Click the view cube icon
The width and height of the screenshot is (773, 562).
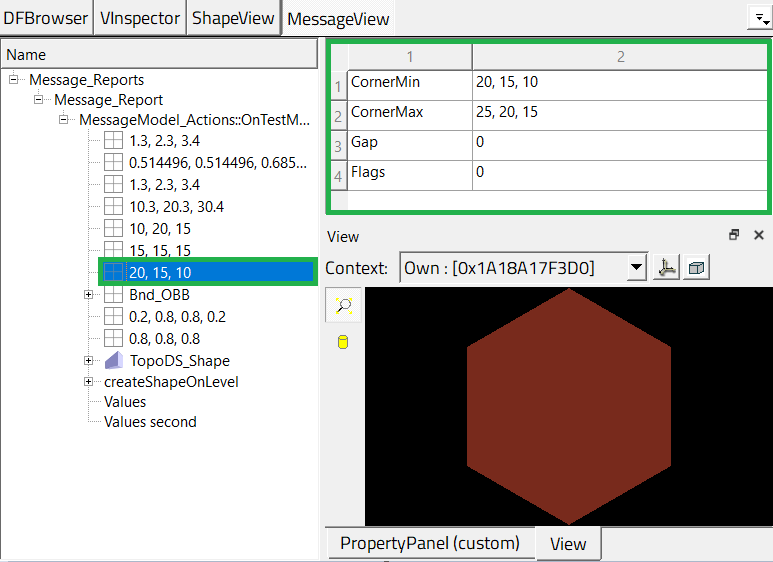coord(697,268)
